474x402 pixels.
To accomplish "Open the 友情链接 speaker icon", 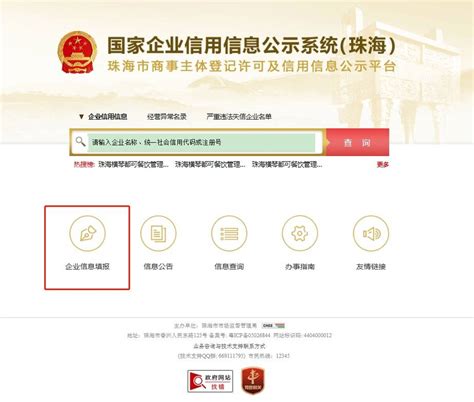I will 371,233.
